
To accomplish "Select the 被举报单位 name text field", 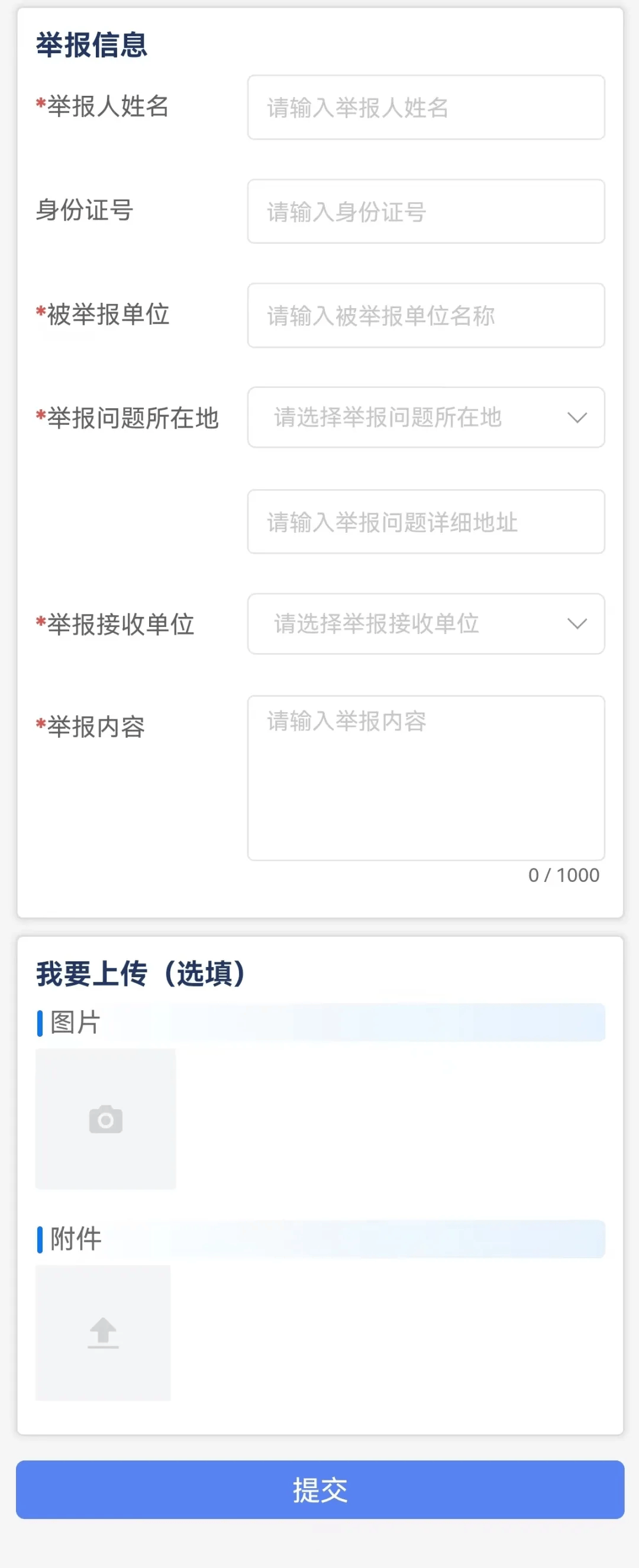I will 425,315.
